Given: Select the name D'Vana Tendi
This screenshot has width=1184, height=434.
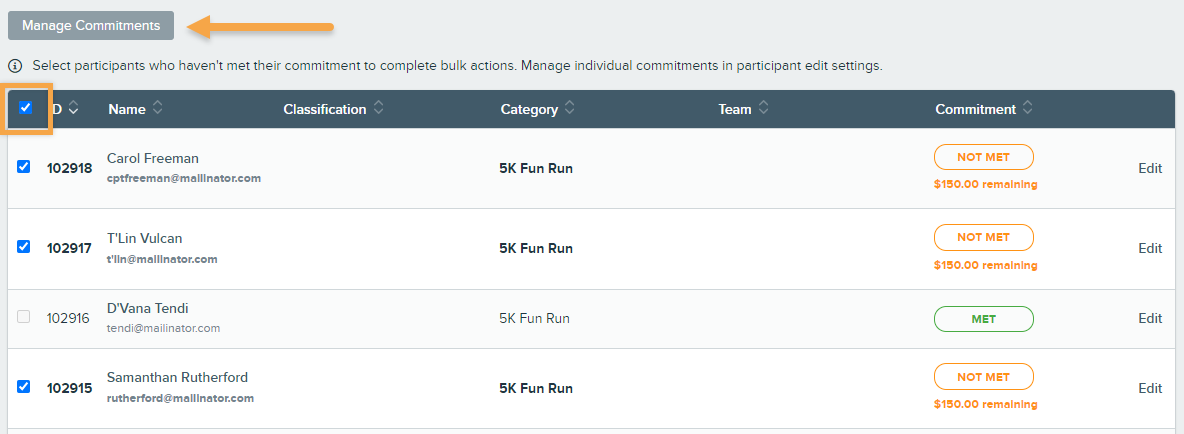Looking at the screenshot, I should (148, 309).
